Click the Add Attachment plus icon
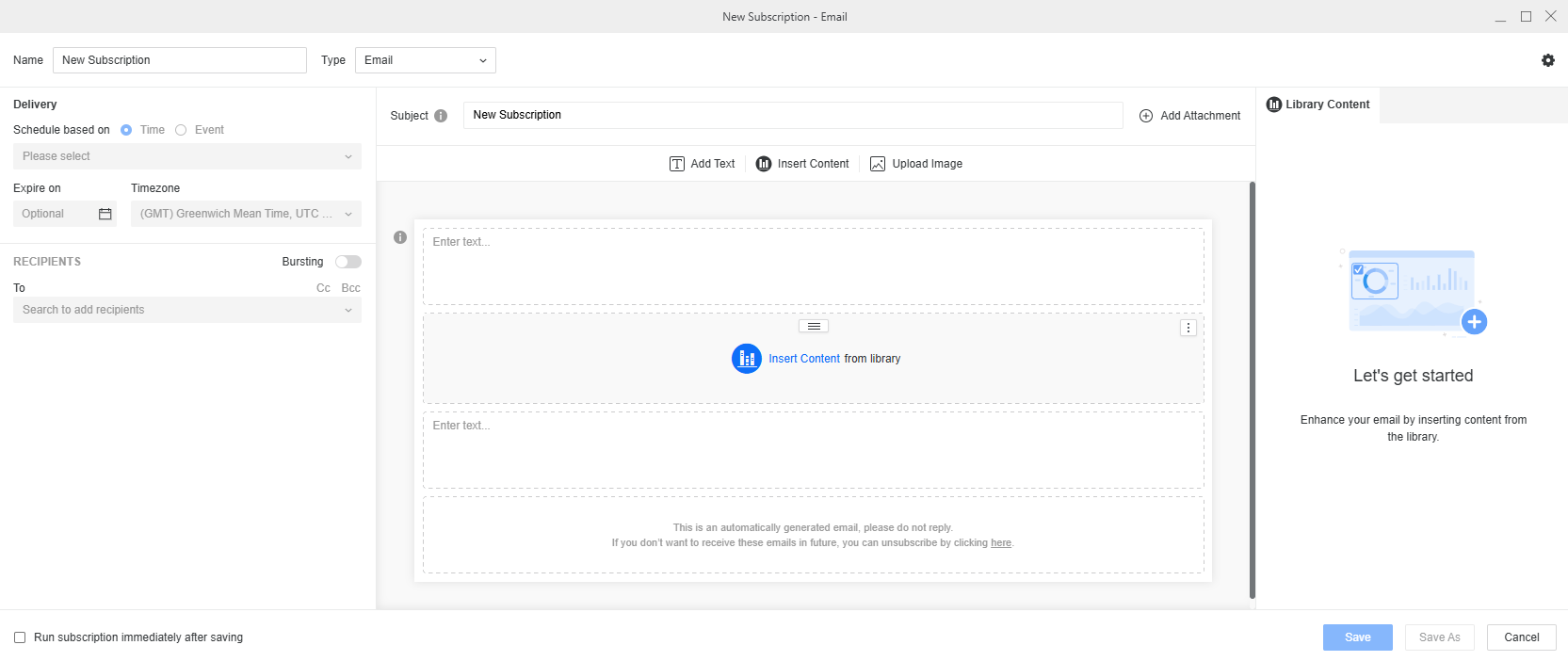Screen dimensions: 1568x661 coord(1146,116)
